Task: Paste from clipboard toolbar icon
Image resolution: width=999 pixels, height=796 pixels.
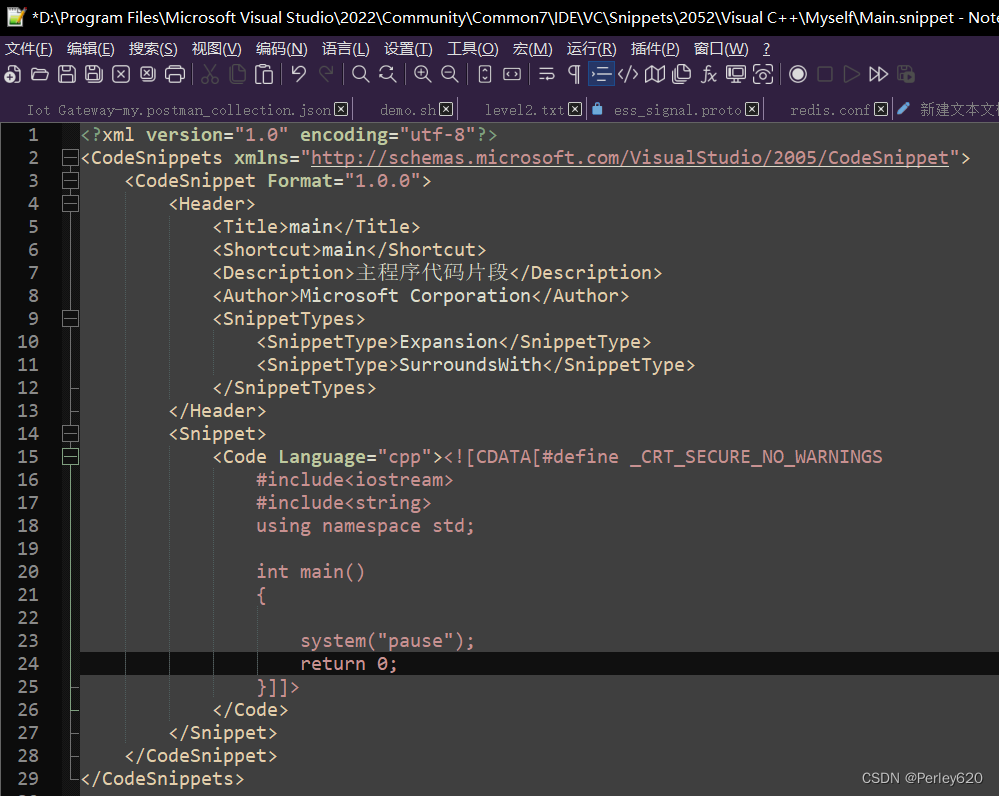Action: click(264, 75)
